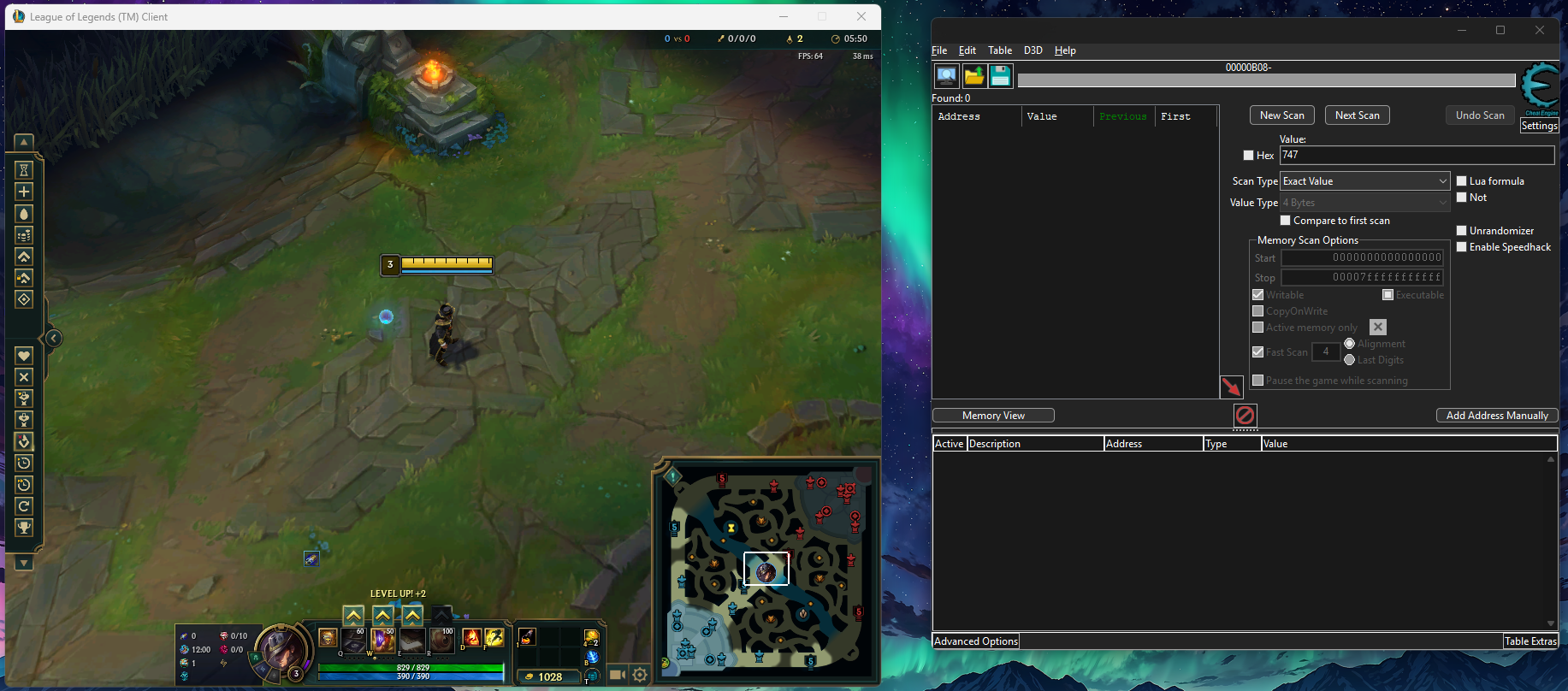
Task: Open the Scan Type dropdown
Action: [1364, 181]
